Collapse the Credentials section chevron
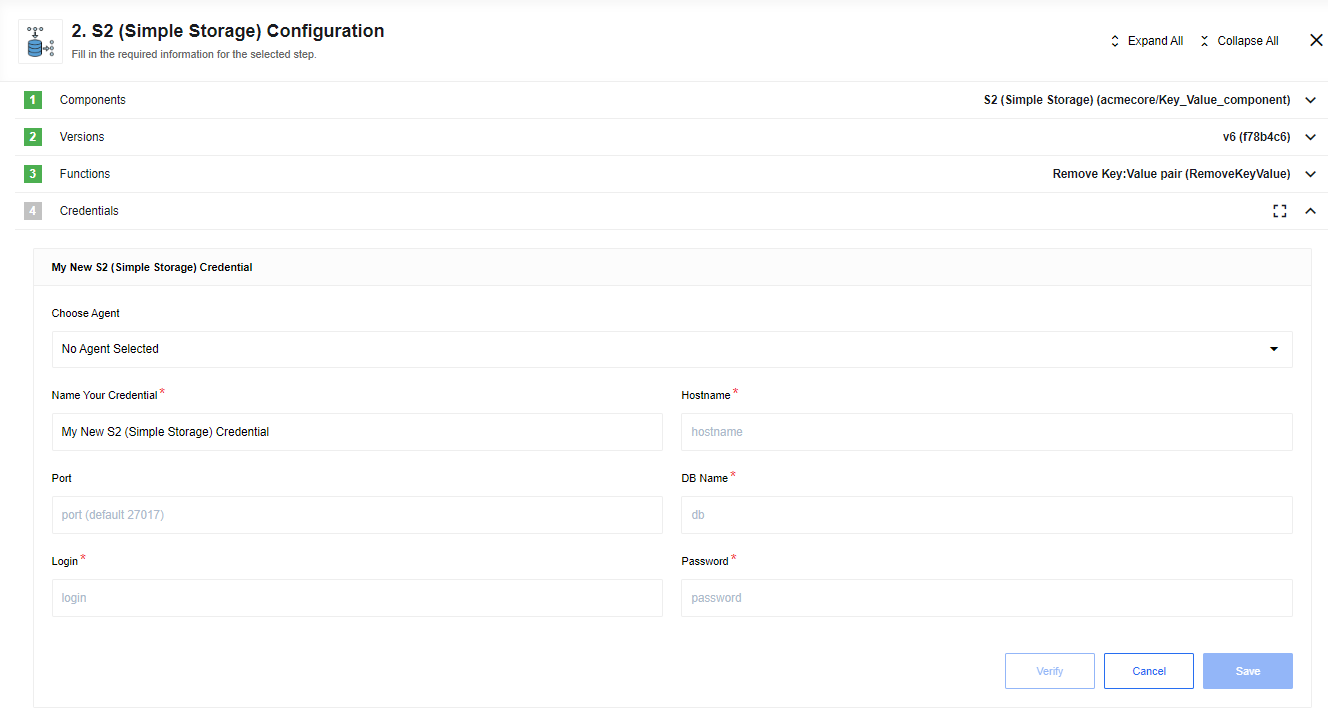Image resolution: width=1328 pixels, height=724 pixels. [1310, 211]
